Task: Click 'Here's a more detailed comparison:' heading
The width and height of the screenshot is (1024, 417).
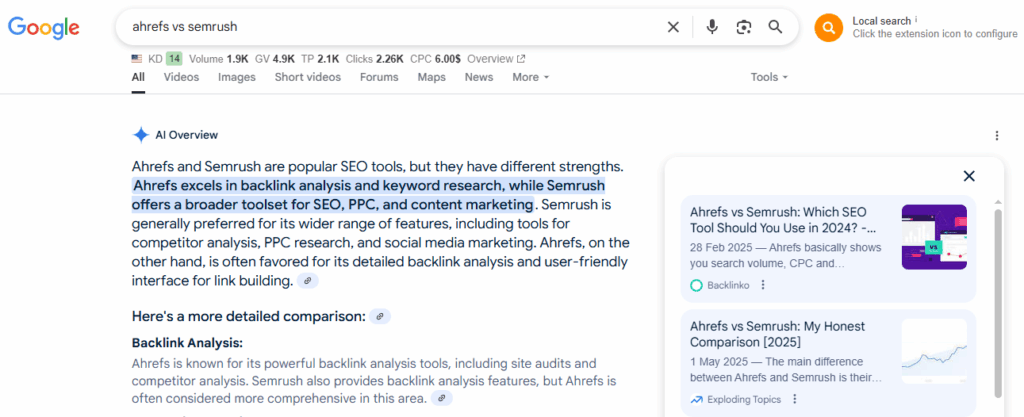Action: pos(249,317)
